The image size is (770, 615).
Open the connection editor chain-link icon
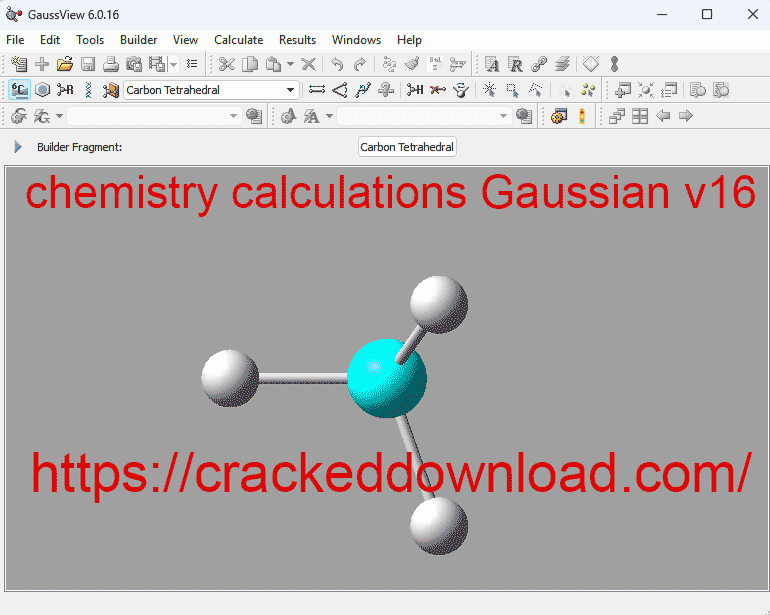[539, 64]
